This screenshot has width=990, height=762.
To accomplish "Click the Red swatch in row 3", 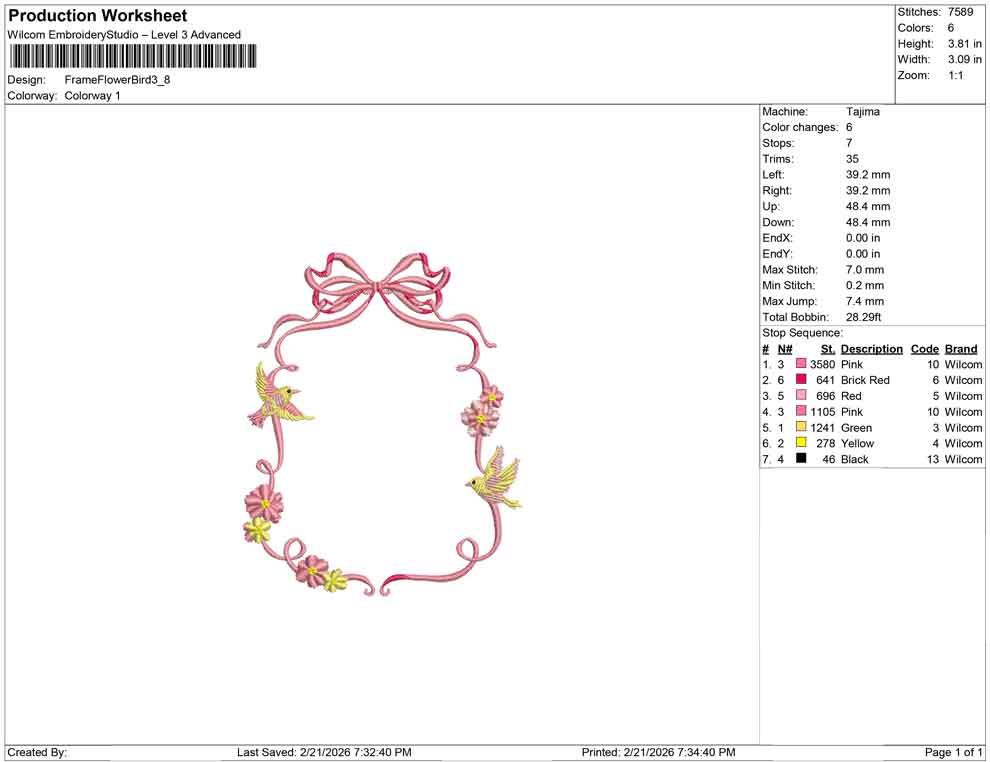I will (x=800, y=396).
